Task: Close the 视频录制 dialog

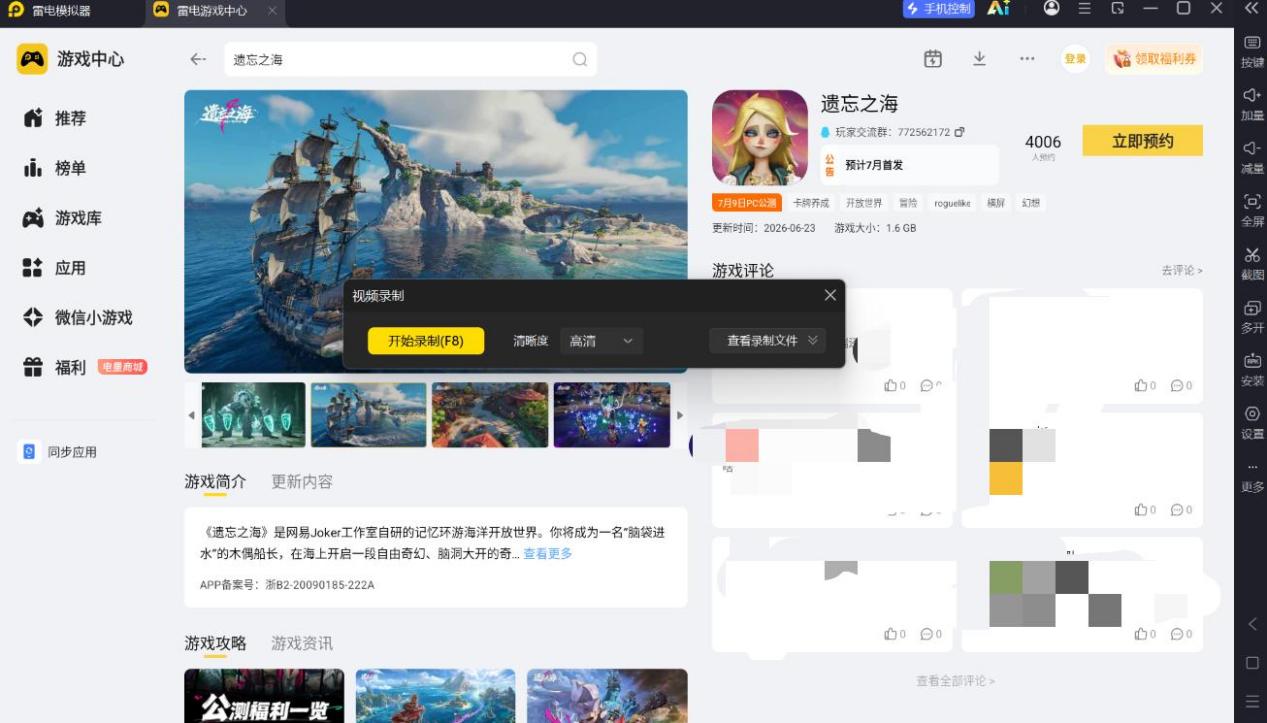Action: click(x=830, y=295)
